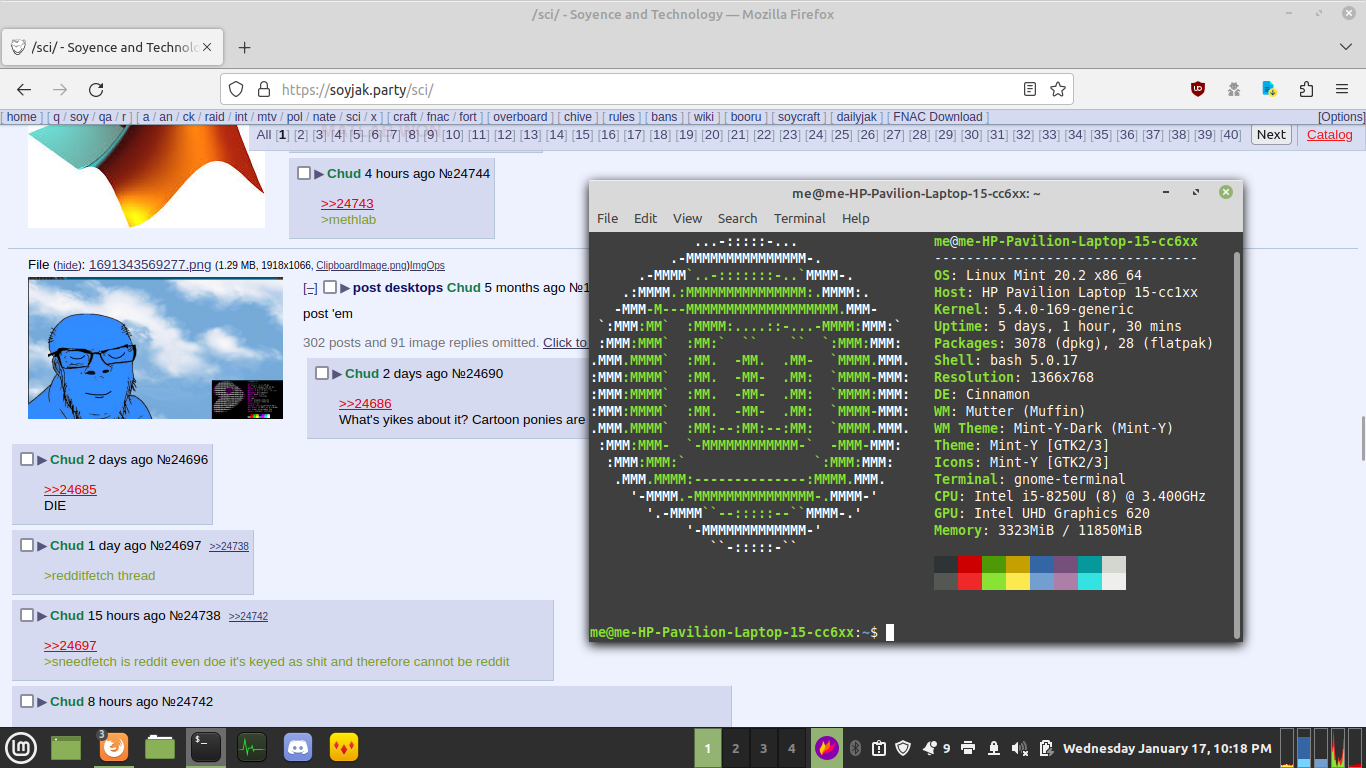1366x768 pixels.
Task: Open the board [Options] link
Action: (1341, 117)
